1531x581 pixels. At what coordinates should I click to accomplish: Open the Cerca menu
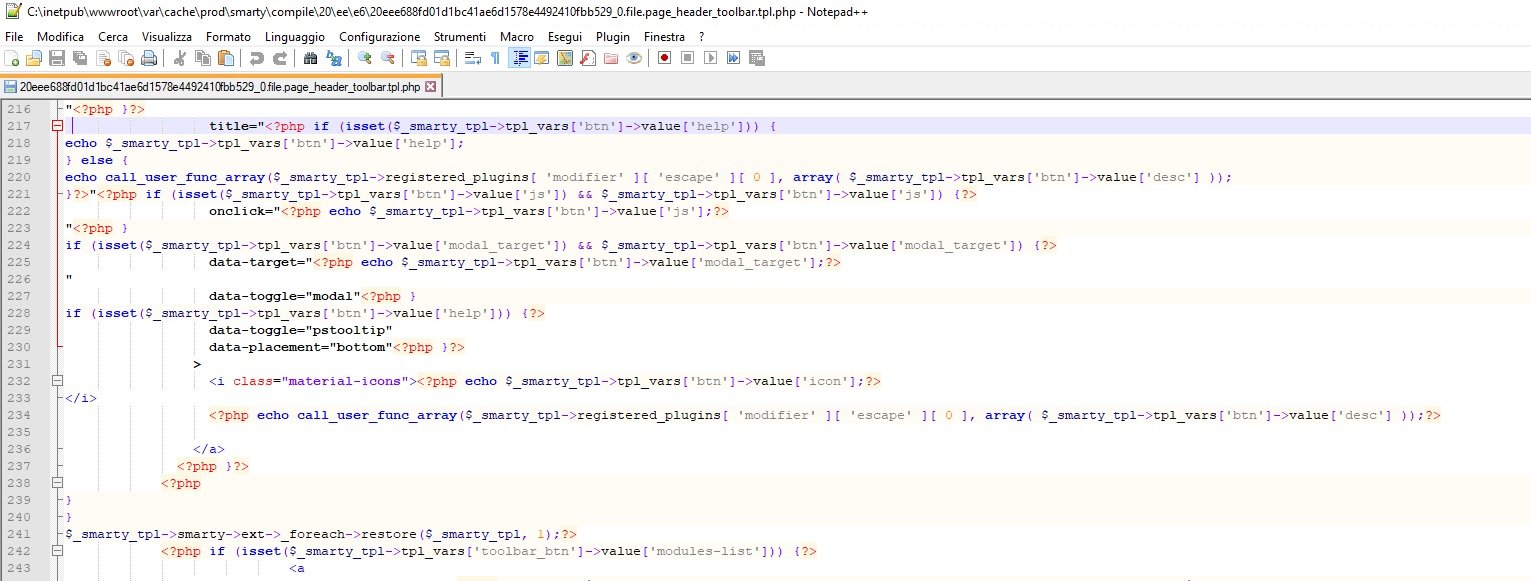coord(113,37)
